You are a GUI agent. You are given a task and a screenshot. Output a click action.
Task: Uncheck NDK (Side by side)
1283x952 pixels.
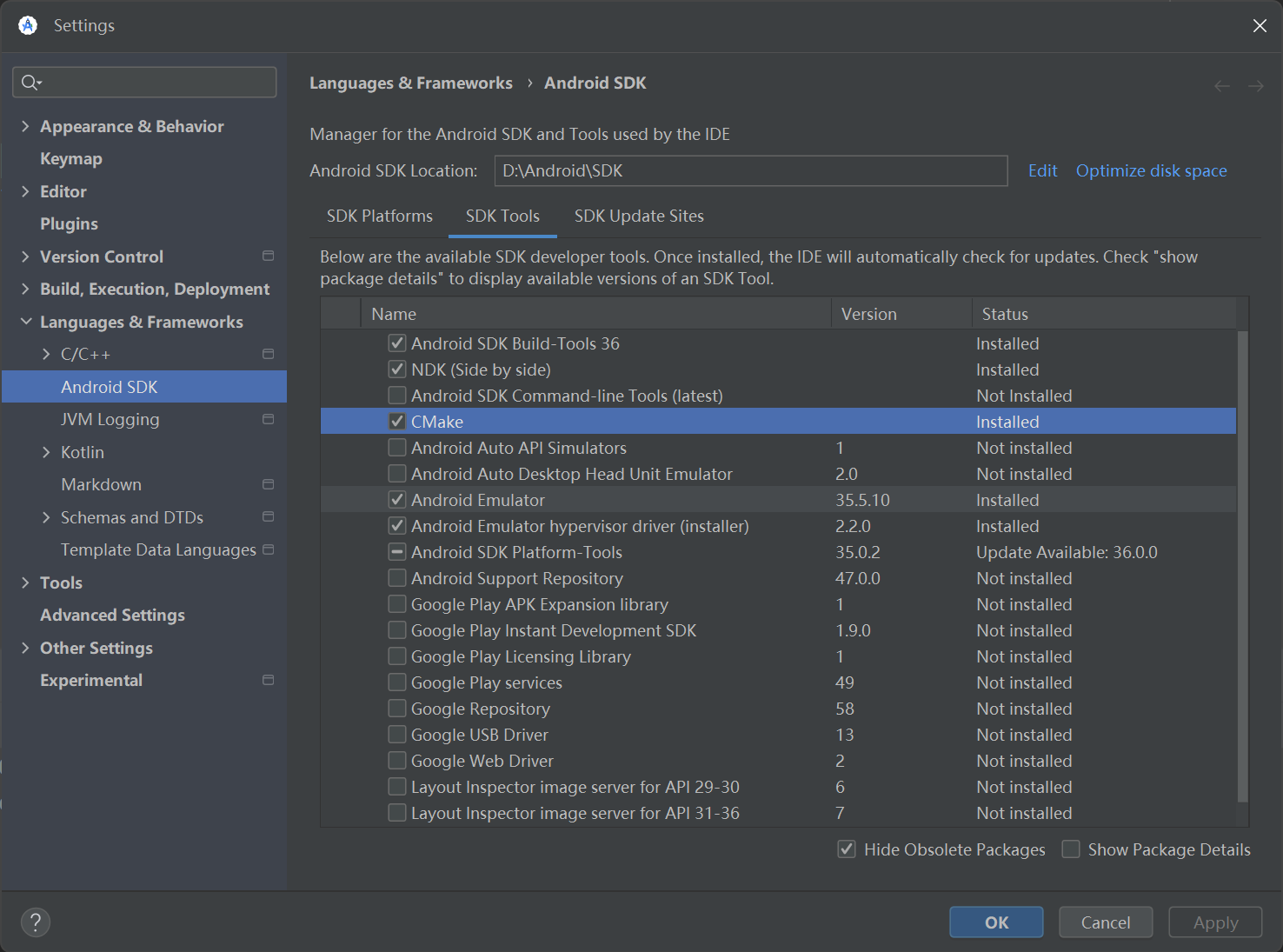pyautogui.click(x=397, y=369)
